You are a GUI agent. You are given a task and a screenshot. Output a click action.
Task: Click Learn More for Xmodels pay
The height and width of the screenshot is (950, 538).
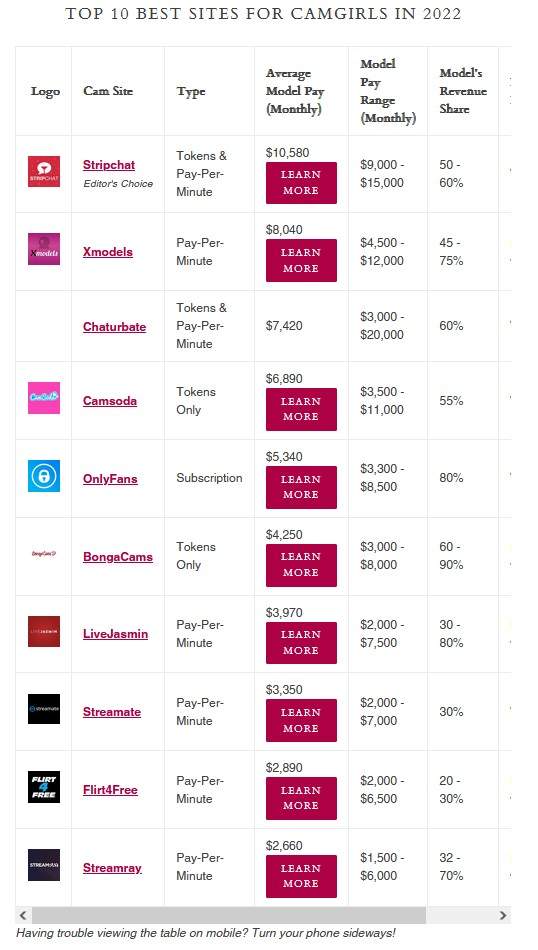pyautogui.click(x=301, y=261)
